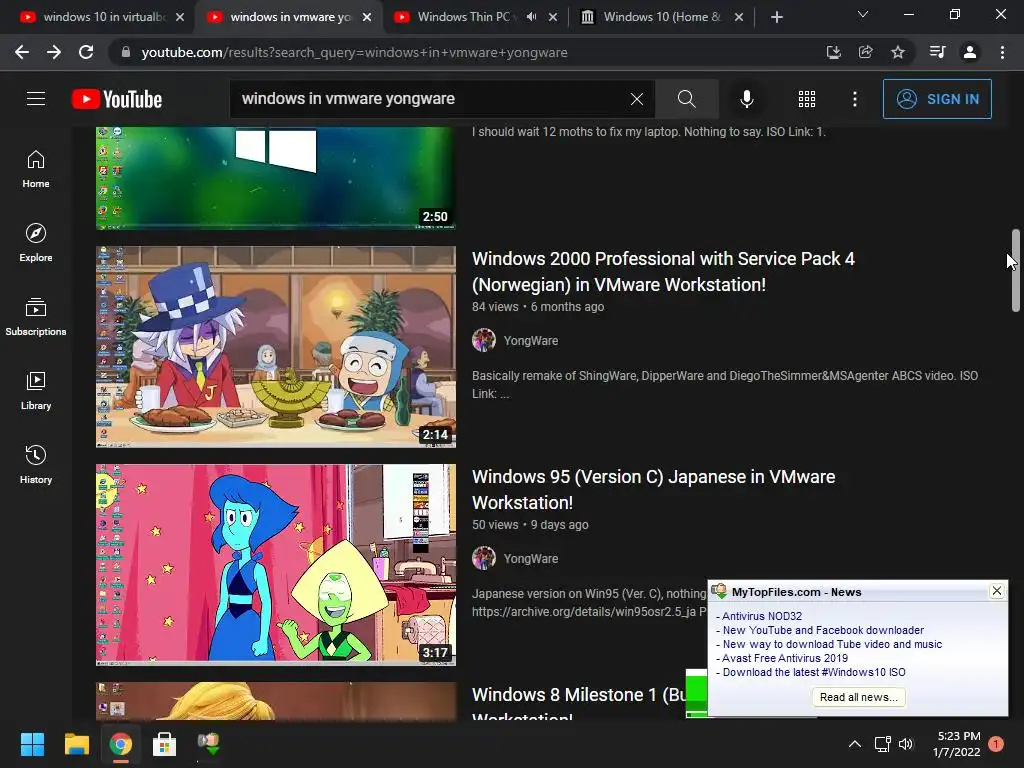This screenshot has width=1024, height=768.
Task: Click YongWare avatar under Windows 95 video
Action: pos(484,558)
